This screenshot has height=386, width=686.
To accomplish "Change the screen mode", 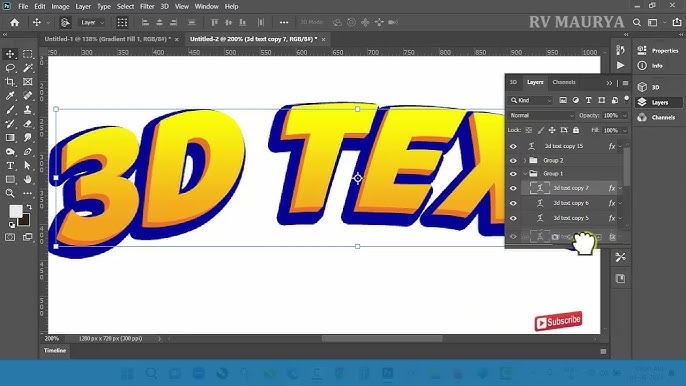I will (x=28, y=237).
